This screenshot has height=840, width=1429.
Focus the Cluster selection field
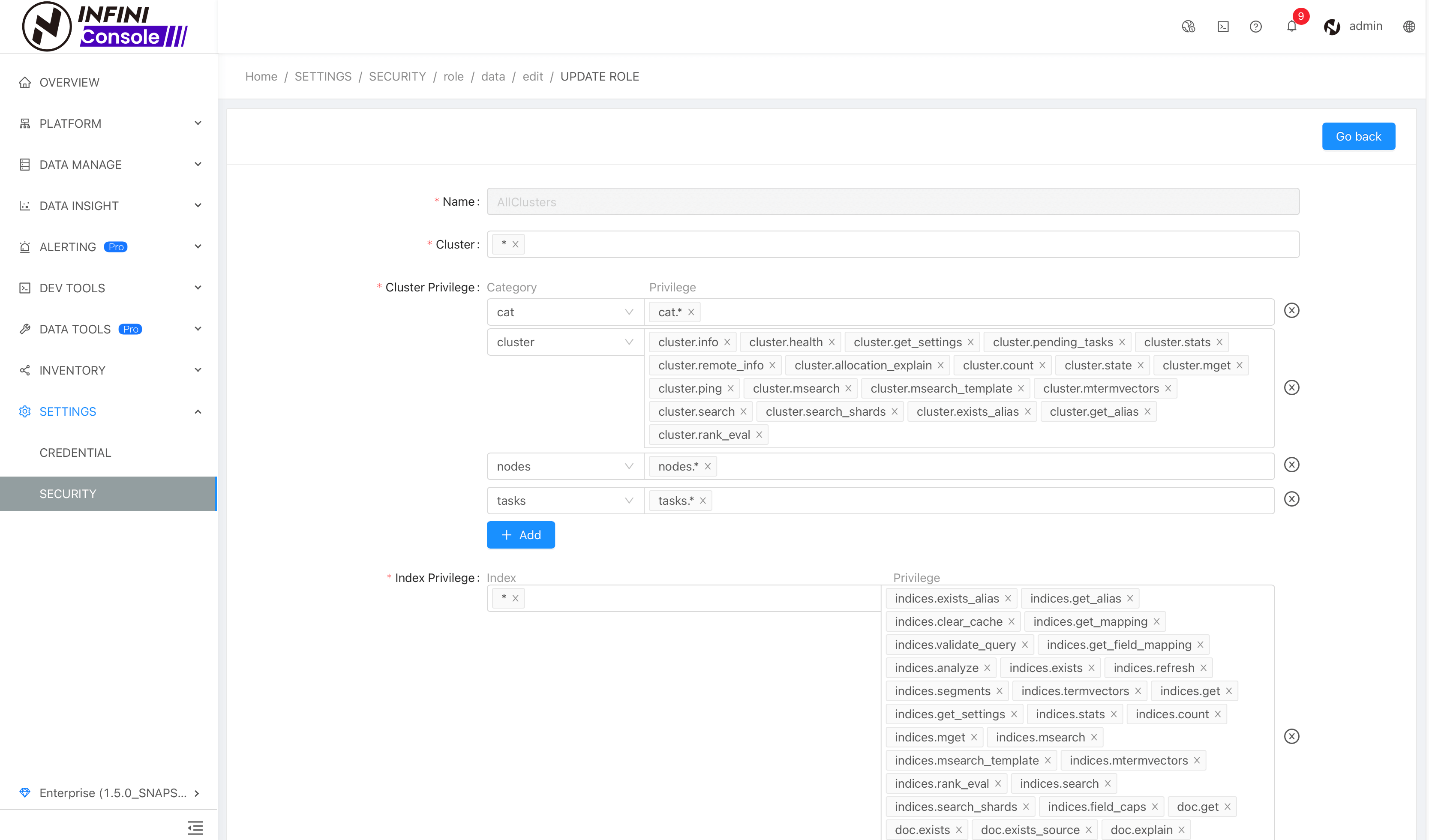tap(892, 244)
